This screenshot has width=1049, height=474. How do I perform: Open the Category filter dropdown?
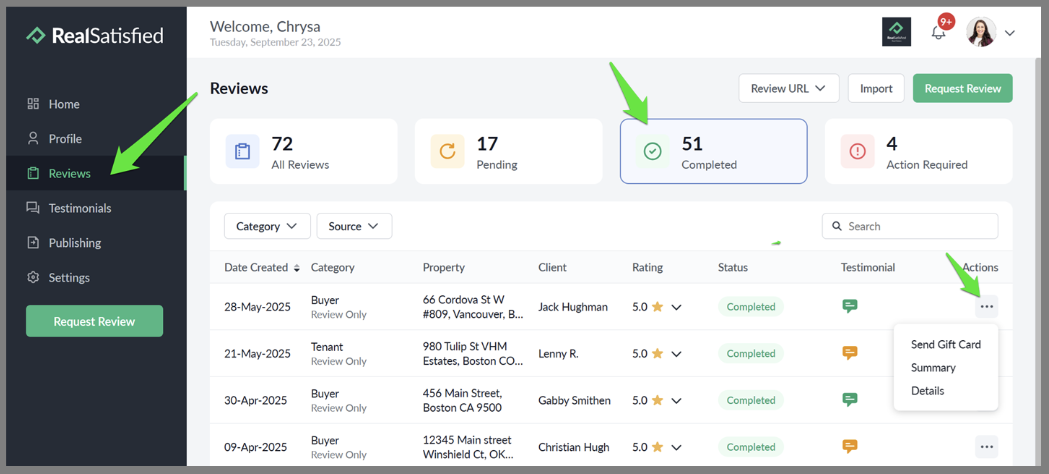pyautogui.click(x=267, y=226)
